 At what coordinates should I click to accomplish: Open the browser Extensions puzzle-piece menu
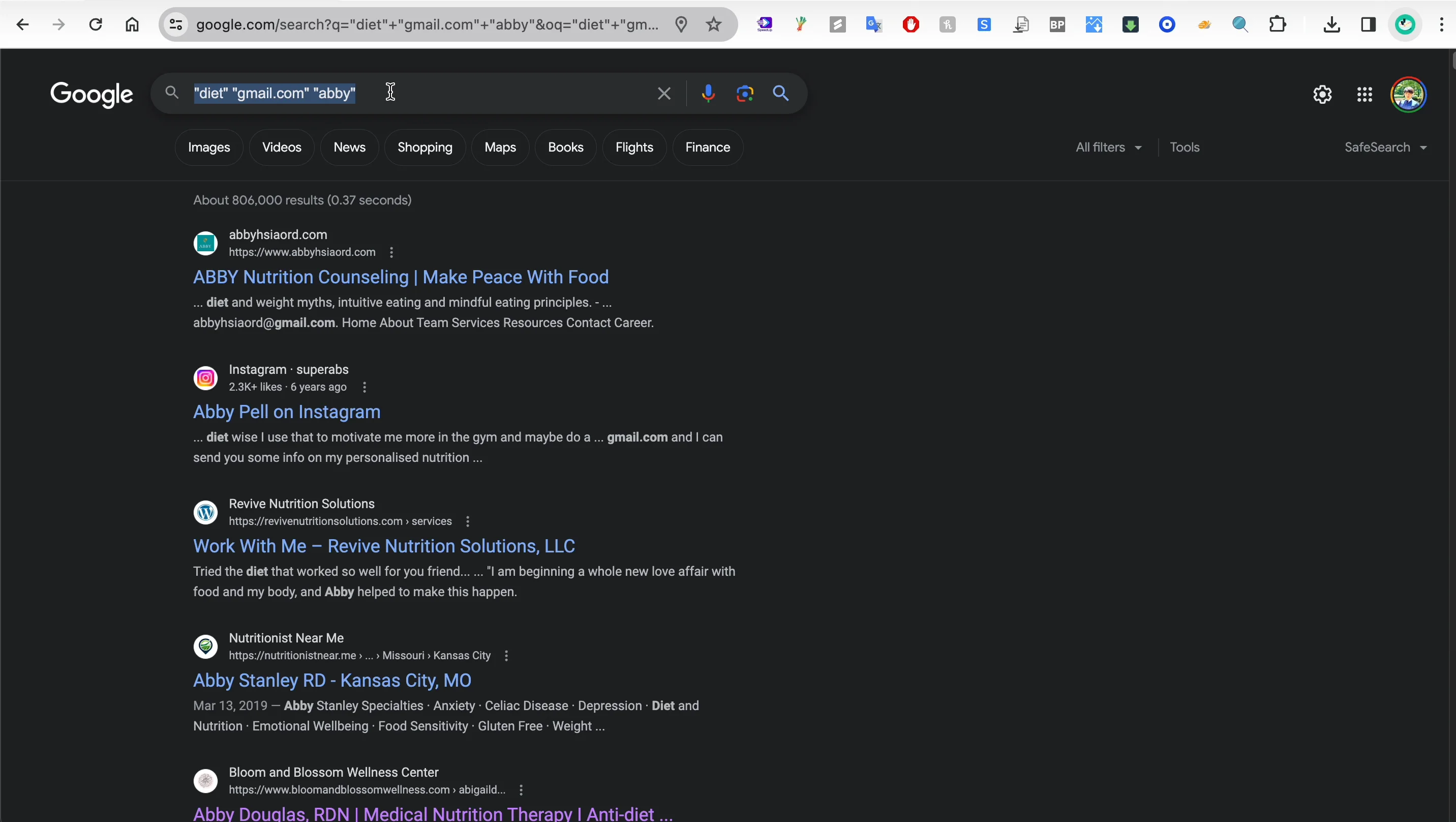tap(1278, 24)
